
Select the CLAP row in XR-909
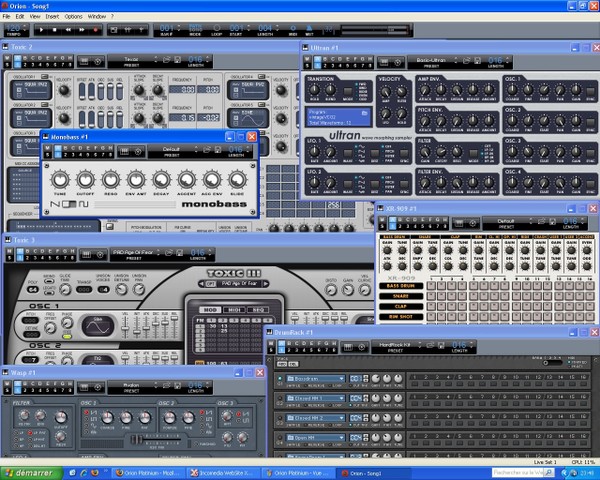[x=401, y=307]
